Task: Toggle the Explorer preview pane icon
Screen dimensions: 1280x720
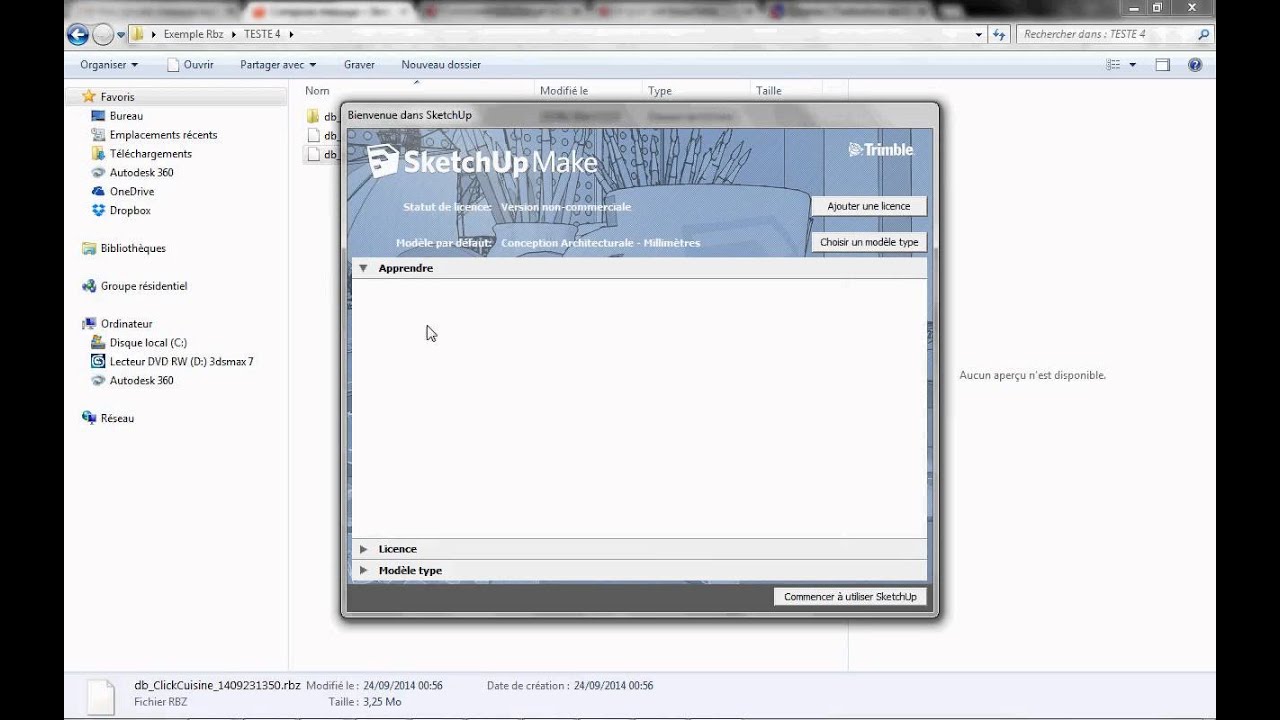Action: tap(1163, 65)
